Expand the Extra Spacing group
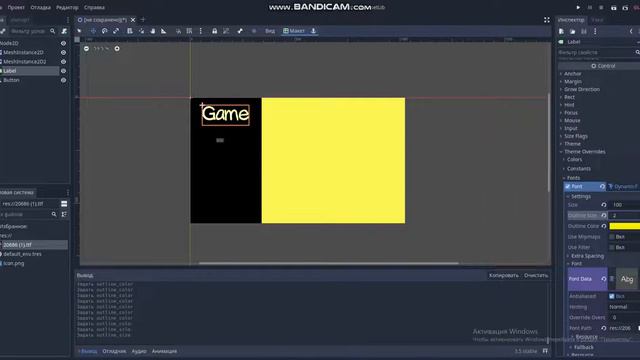 [587, 256]
